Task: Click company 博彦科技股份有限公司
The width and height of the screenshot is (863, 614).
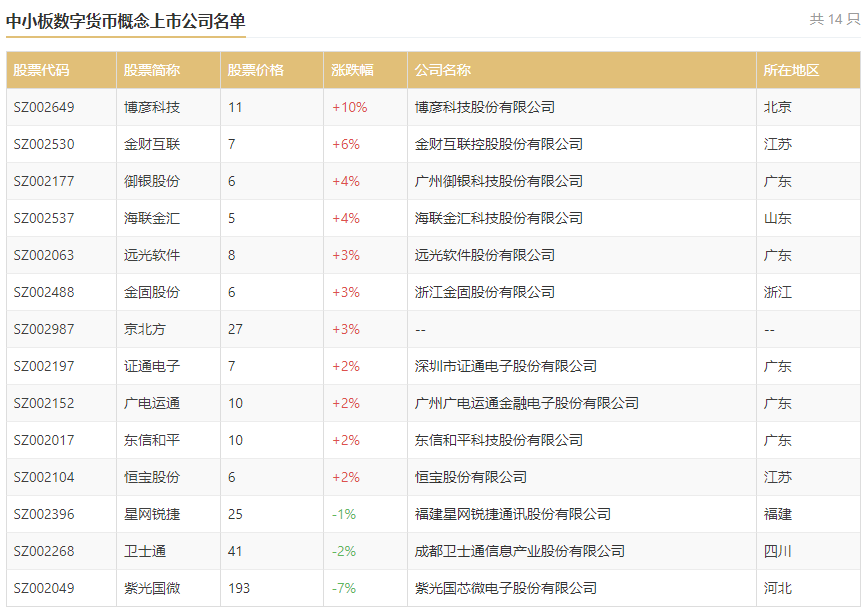Action: click(485, 107)
